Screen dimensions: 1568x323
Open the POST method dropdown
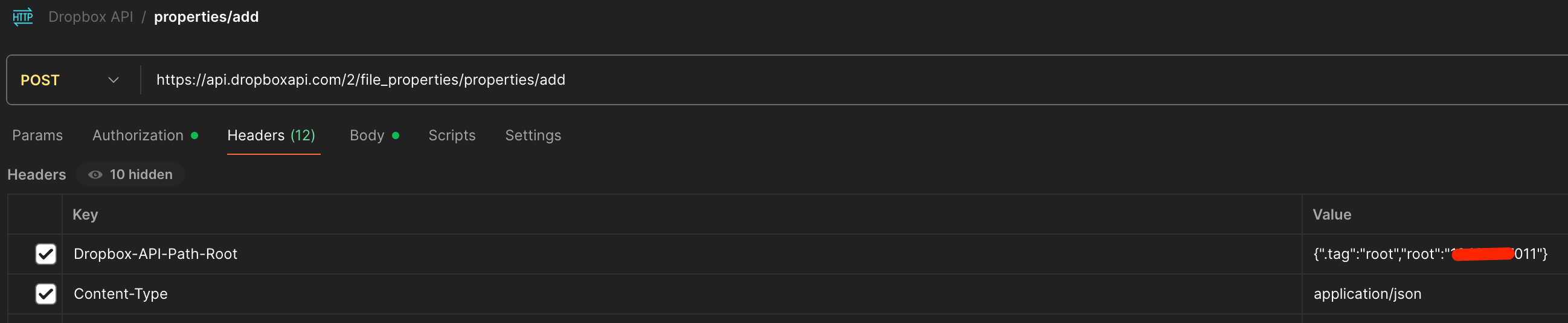coord(70,80)
